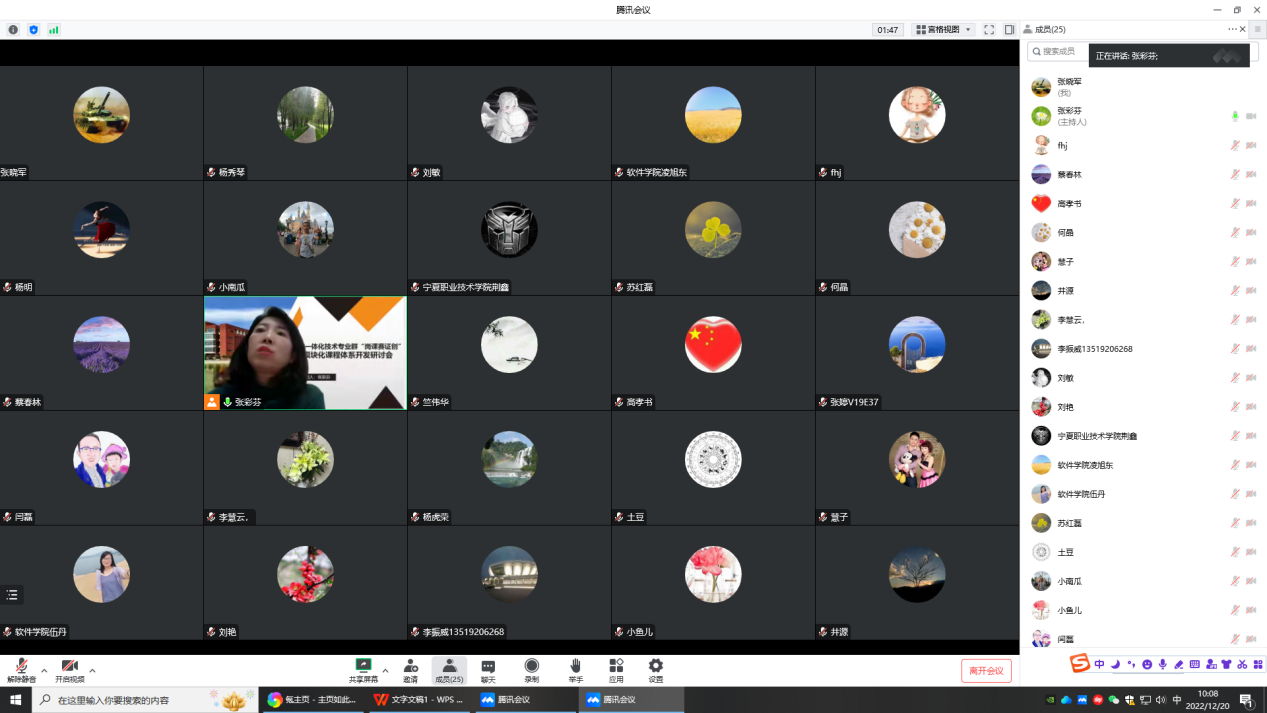Turn on camera via 开启视频
Image resolution: width=1267 pixels, height=713 pixels.
coord(69,670)
